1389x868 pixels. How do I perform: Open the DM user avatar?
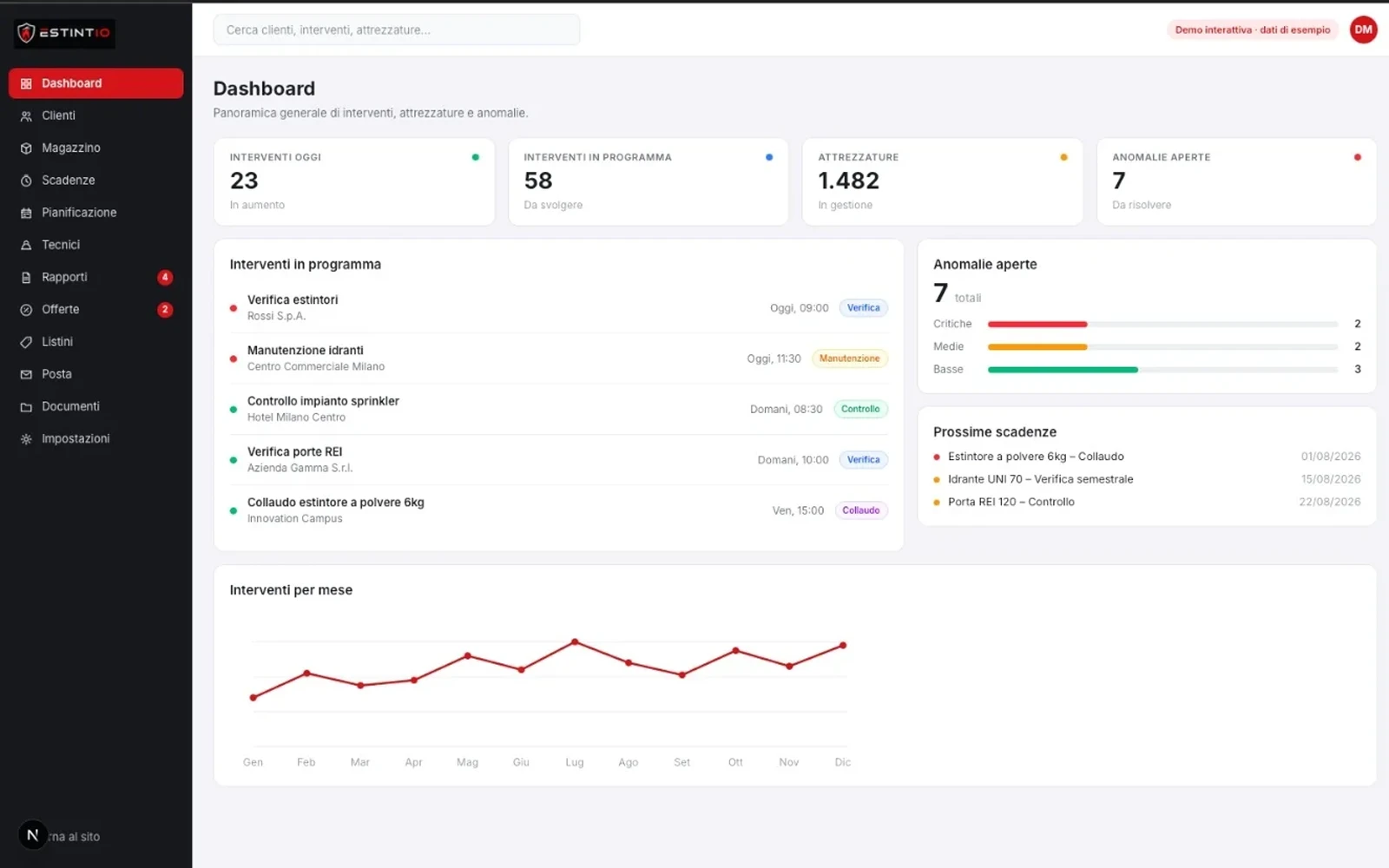coord(1363,30)
